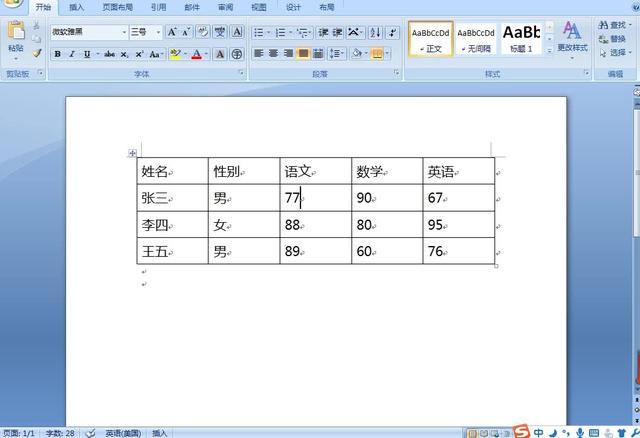Click the distributed alignment icon
Image resolution: width=640 pixels, height=438 pixels.
pos(318,53)
